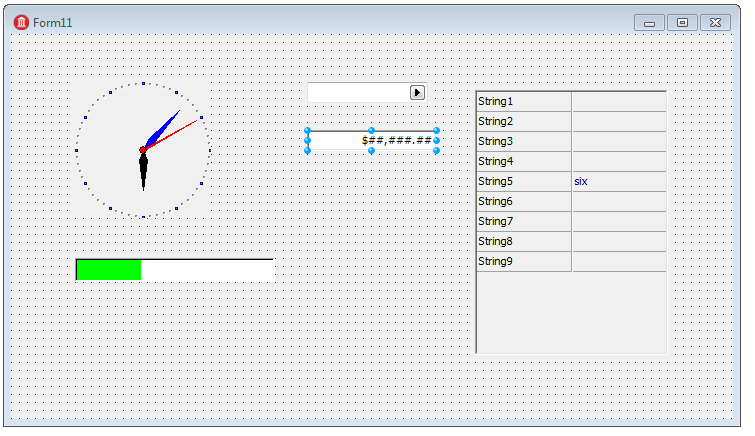Select the analog clock component

tap(143, 150)
